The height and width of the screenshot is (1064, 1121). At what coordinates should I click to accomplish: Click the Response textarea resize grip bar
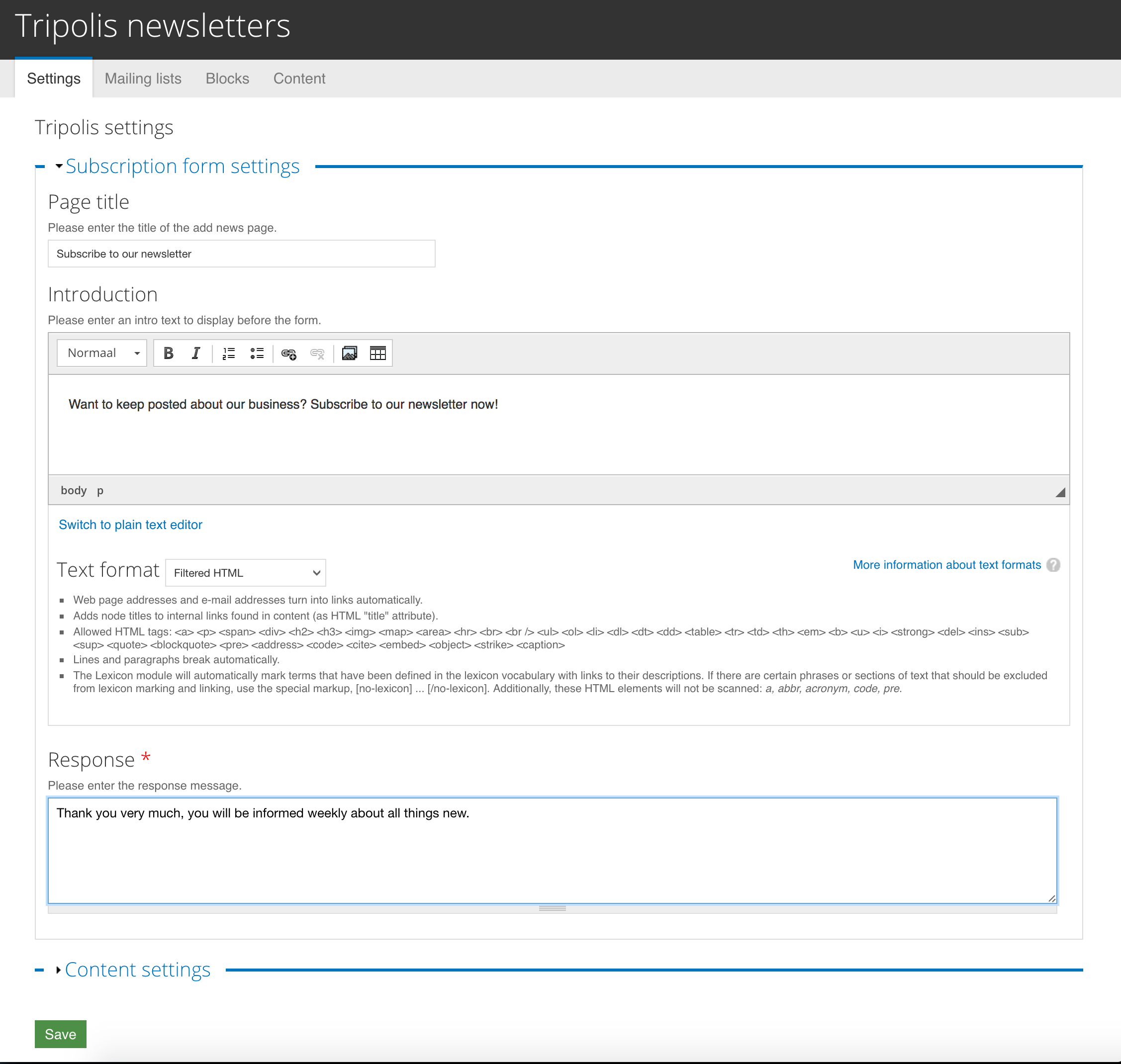(x=552, y=908)
